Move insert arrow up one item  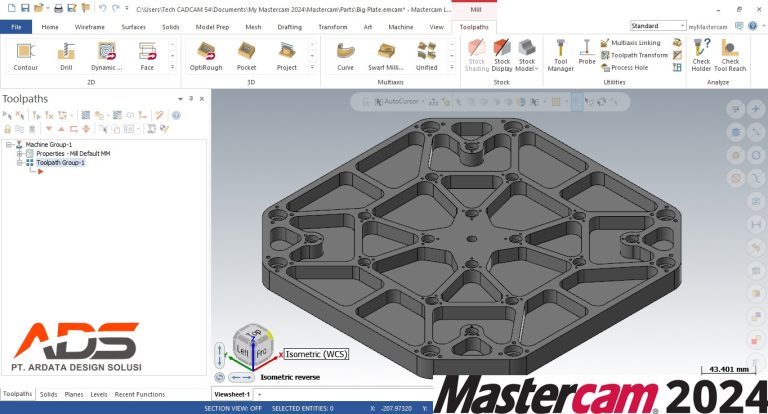pyautogui.click(x=61, y=129)
